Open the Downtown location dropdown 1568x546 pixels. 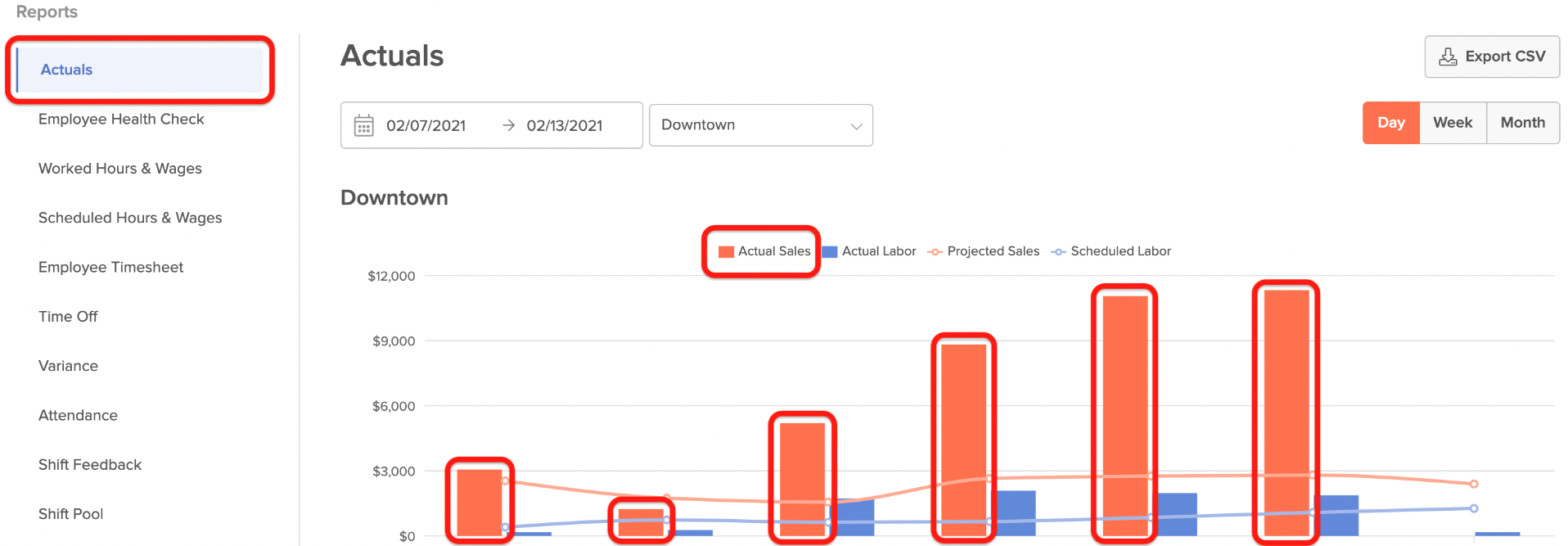pos(759,125)
